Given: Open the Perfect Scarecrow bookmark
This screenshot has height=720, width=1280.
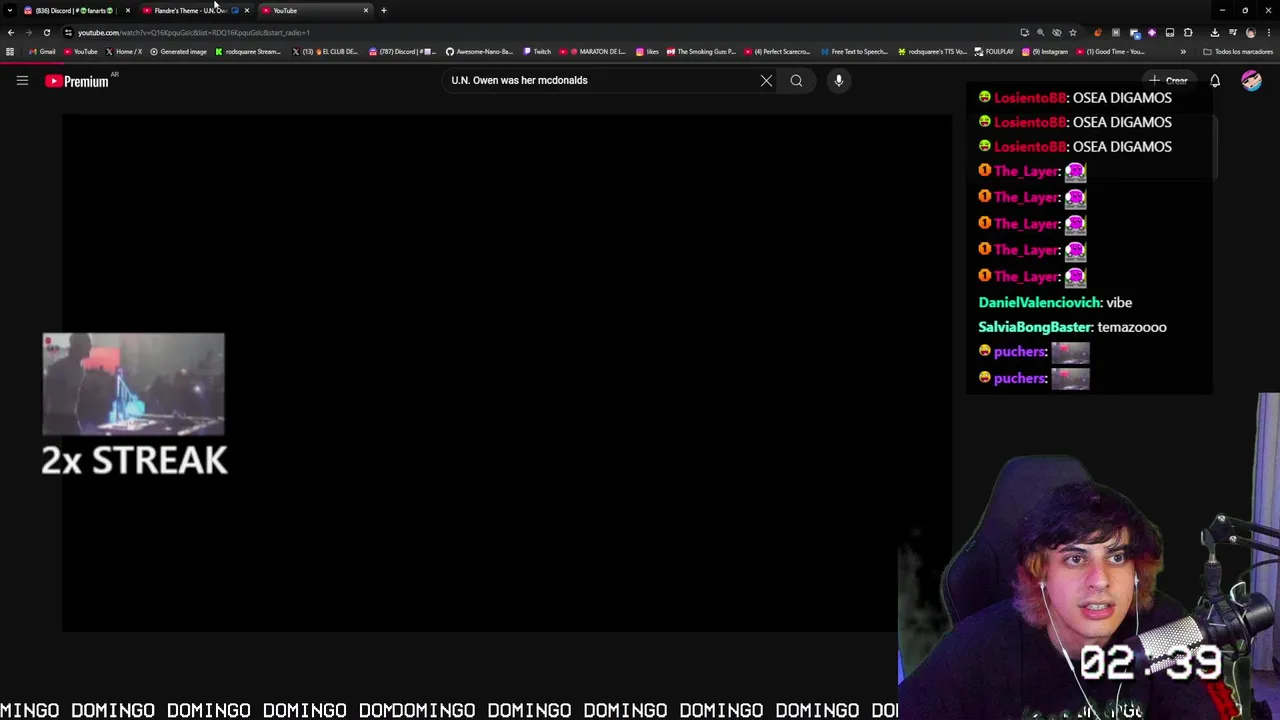Looking at the screenshot, I should 777,52.
